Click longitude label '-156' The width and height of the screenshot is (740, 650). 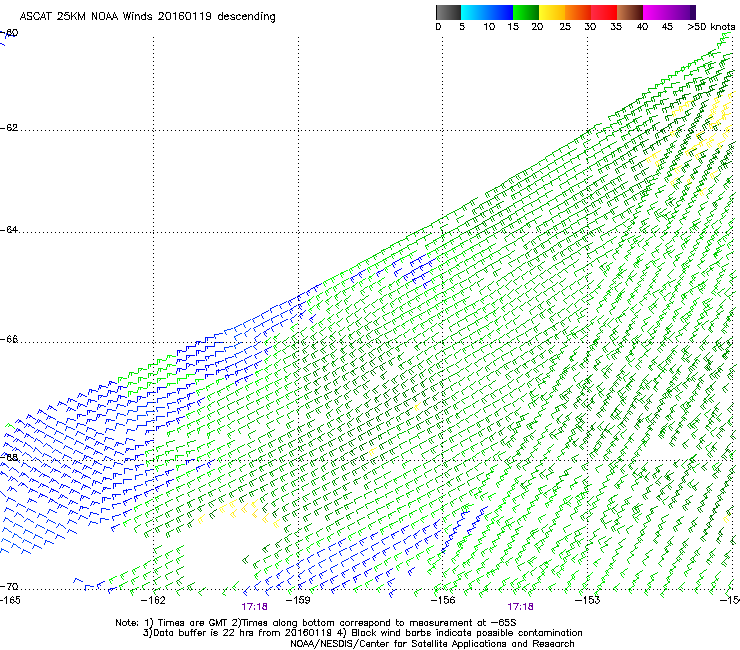point(443,600)
